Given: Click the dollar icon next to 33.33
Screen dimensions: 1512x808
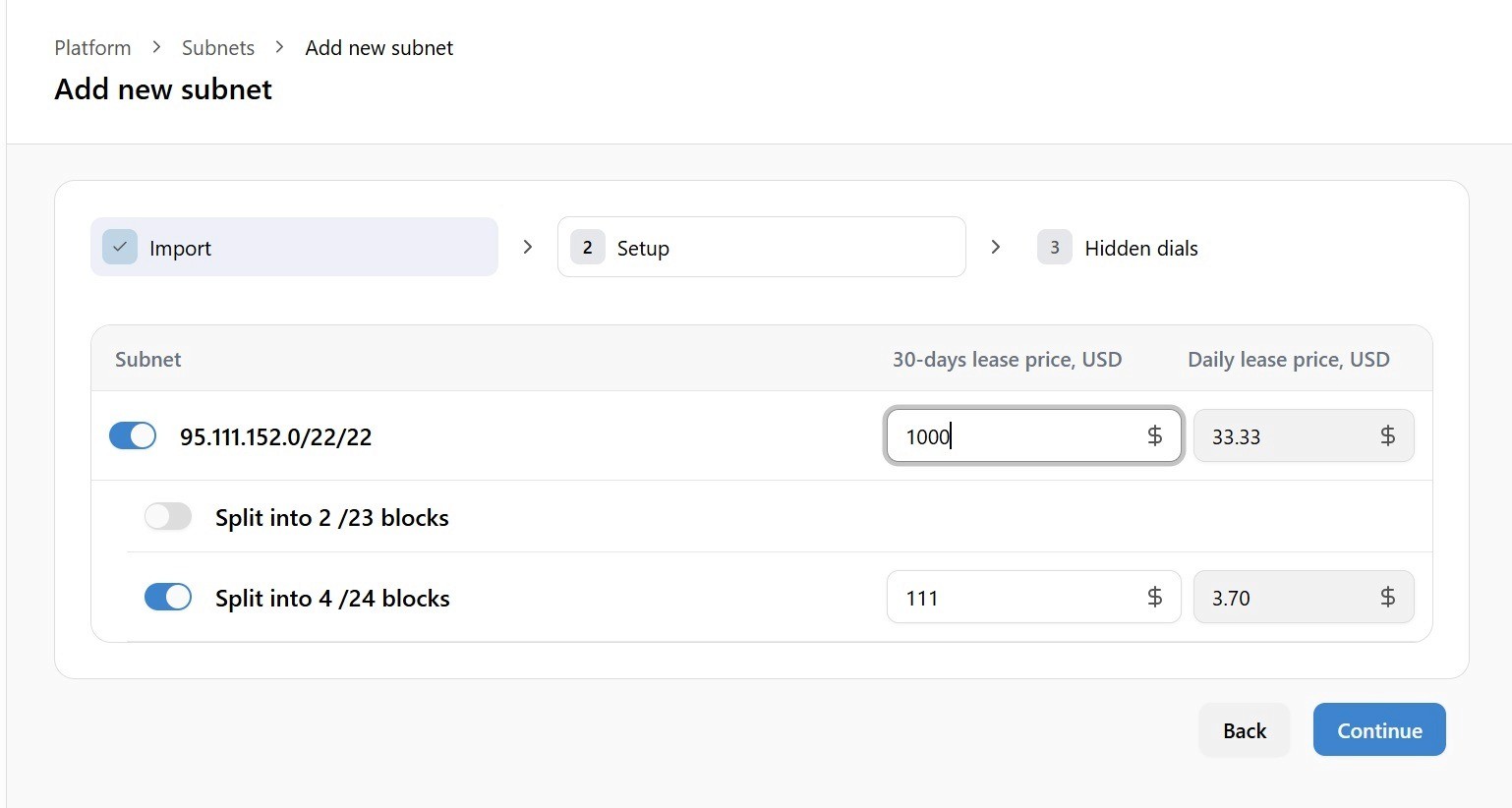Looking at the screenshot, I should (1387, 435).
